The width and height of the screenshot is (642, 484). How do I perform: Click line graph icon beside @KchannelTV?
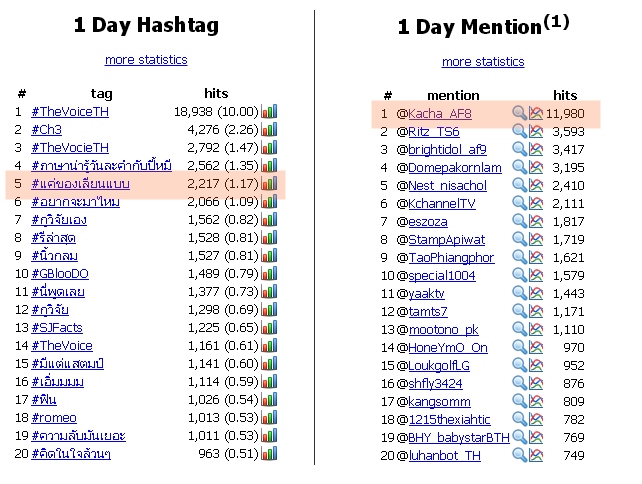click(x=536, y=203)
